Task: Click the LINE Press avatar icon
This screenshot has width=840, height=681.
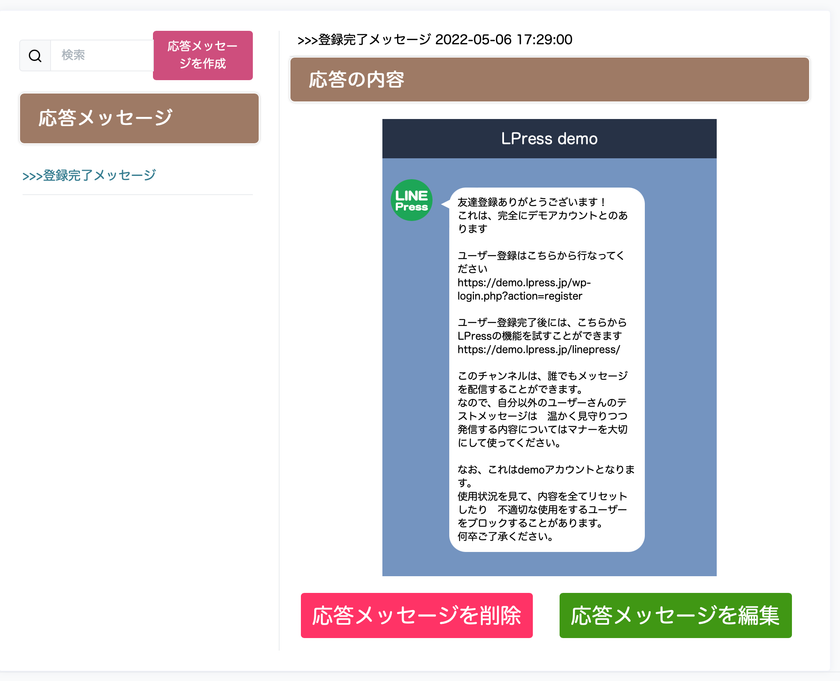Action: tap(411, 200)
